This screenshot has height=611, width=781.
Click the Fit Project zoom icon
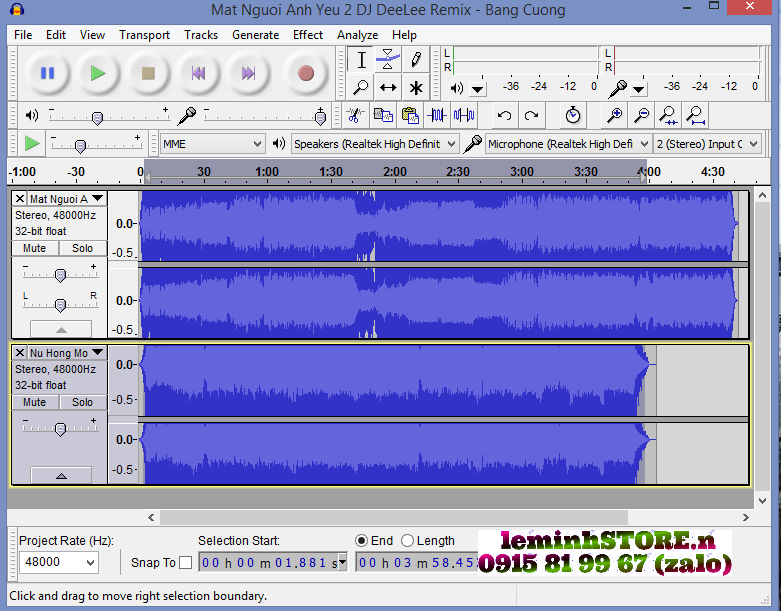click(x=695, y=116)
